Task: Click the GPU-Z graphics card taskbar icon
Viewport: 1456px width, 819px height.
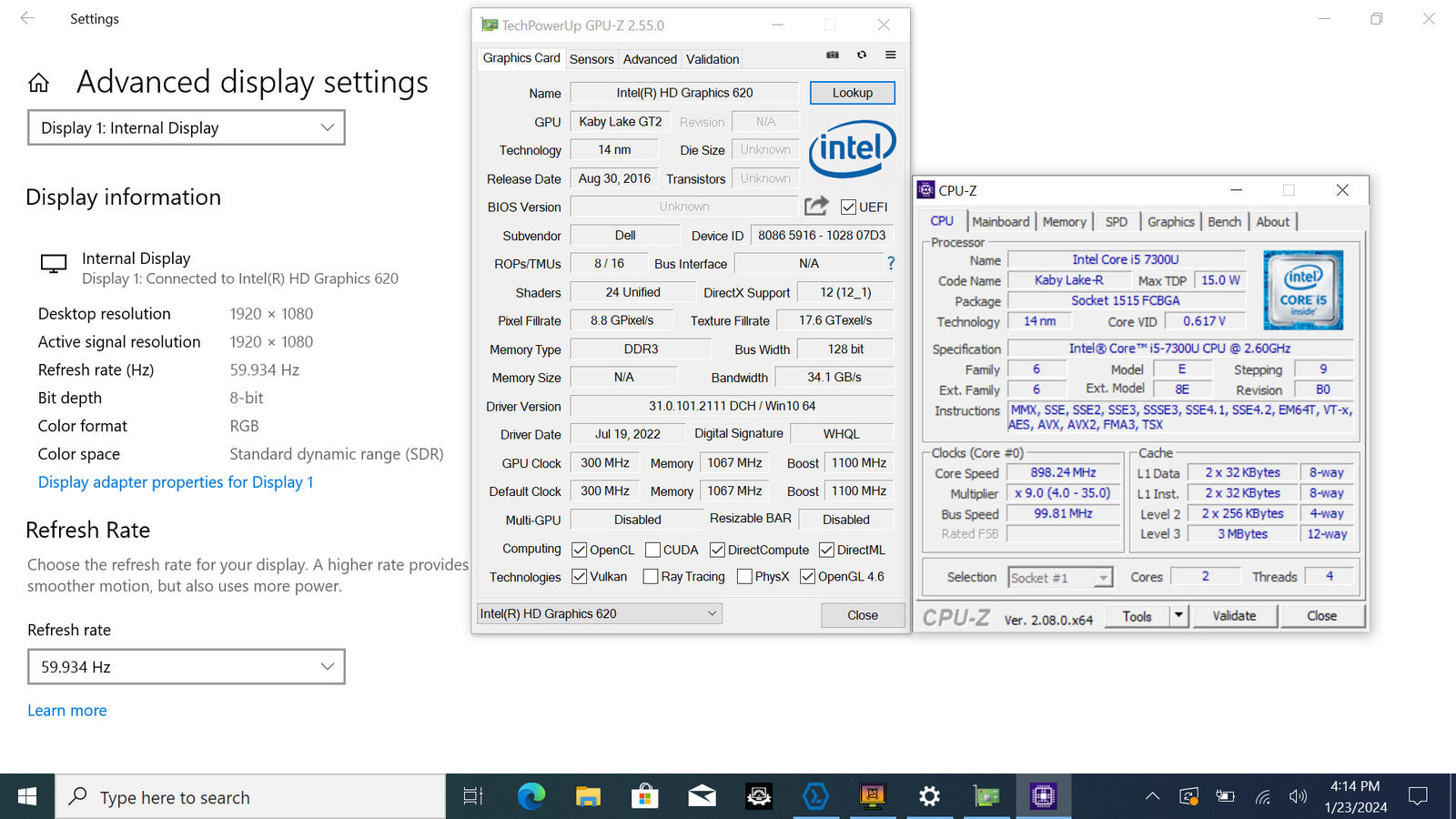Action: tap(986, 797)
